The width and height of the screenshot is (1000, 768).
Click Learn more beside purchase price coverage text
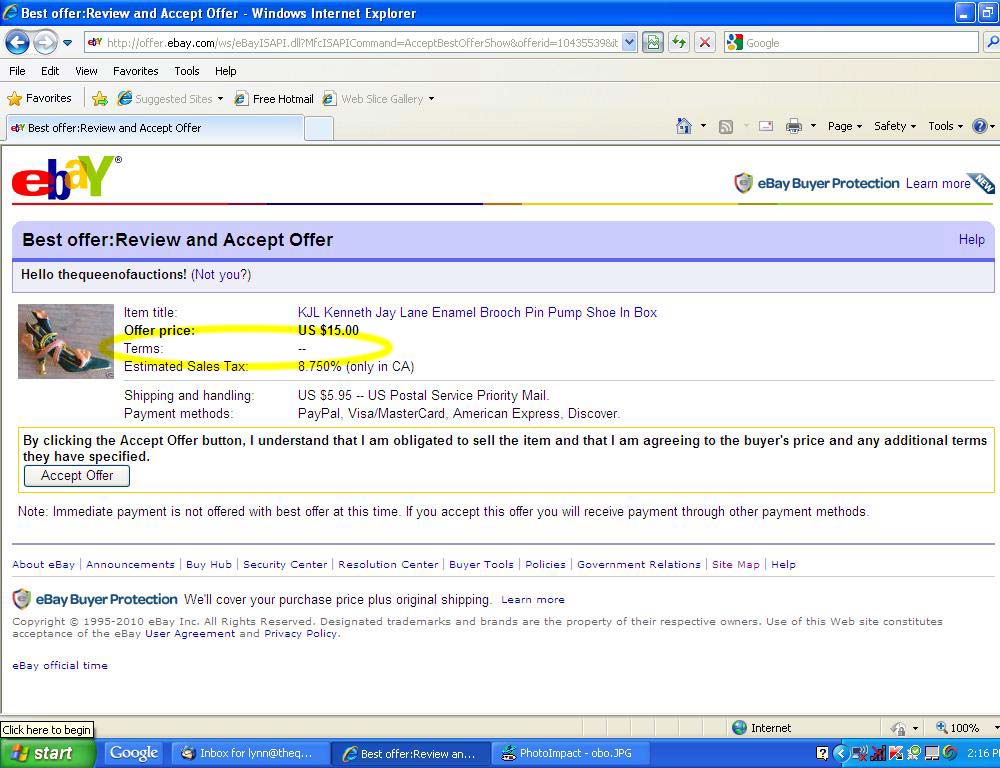pos(533,600)
